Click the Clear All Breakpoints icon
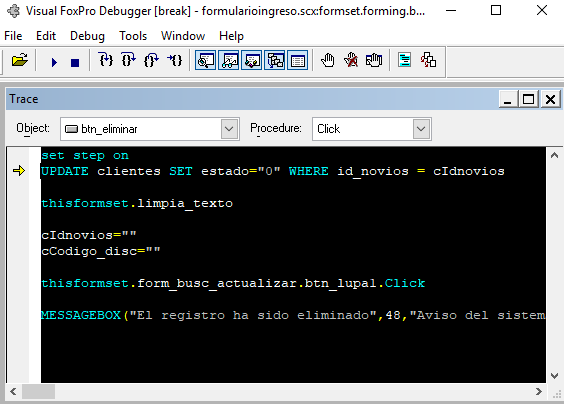 tap(351, 60)
